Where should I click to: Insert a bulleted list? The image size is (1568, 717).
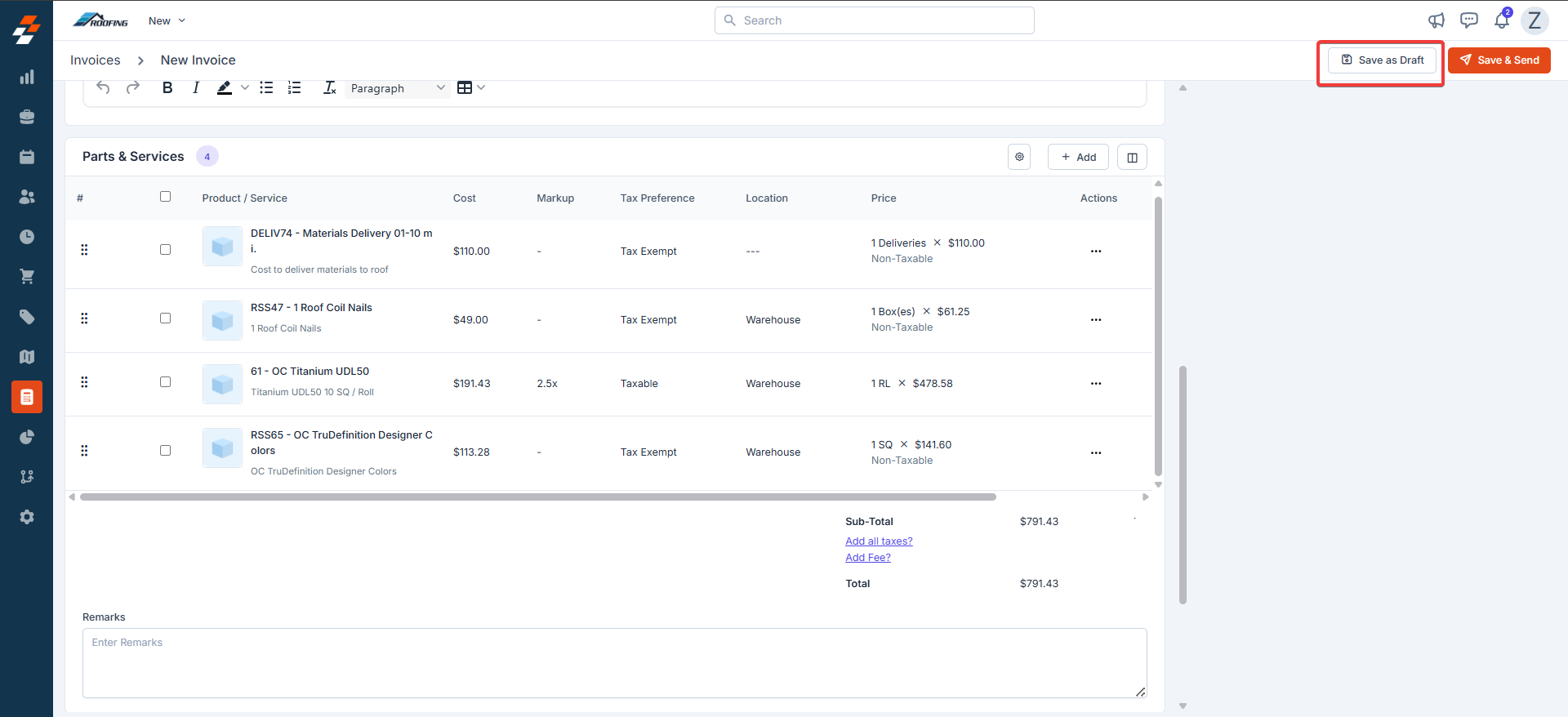tap(266, 87)
